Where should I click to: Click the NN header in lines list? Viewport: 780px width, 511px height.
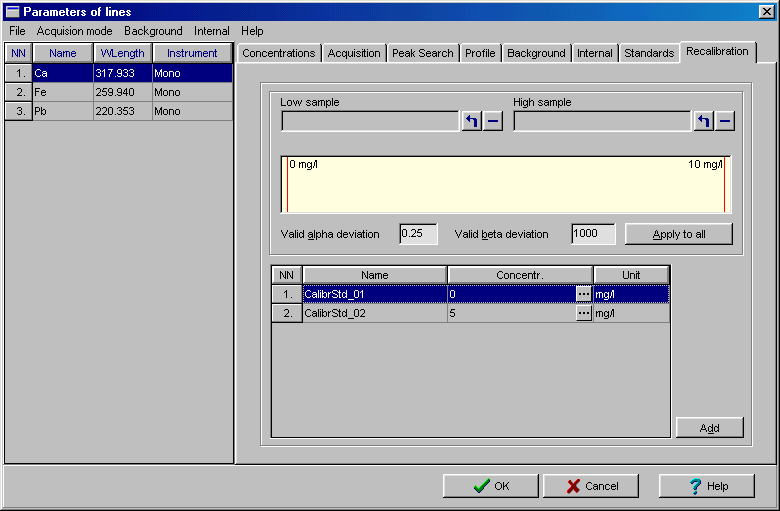(18, 53)
